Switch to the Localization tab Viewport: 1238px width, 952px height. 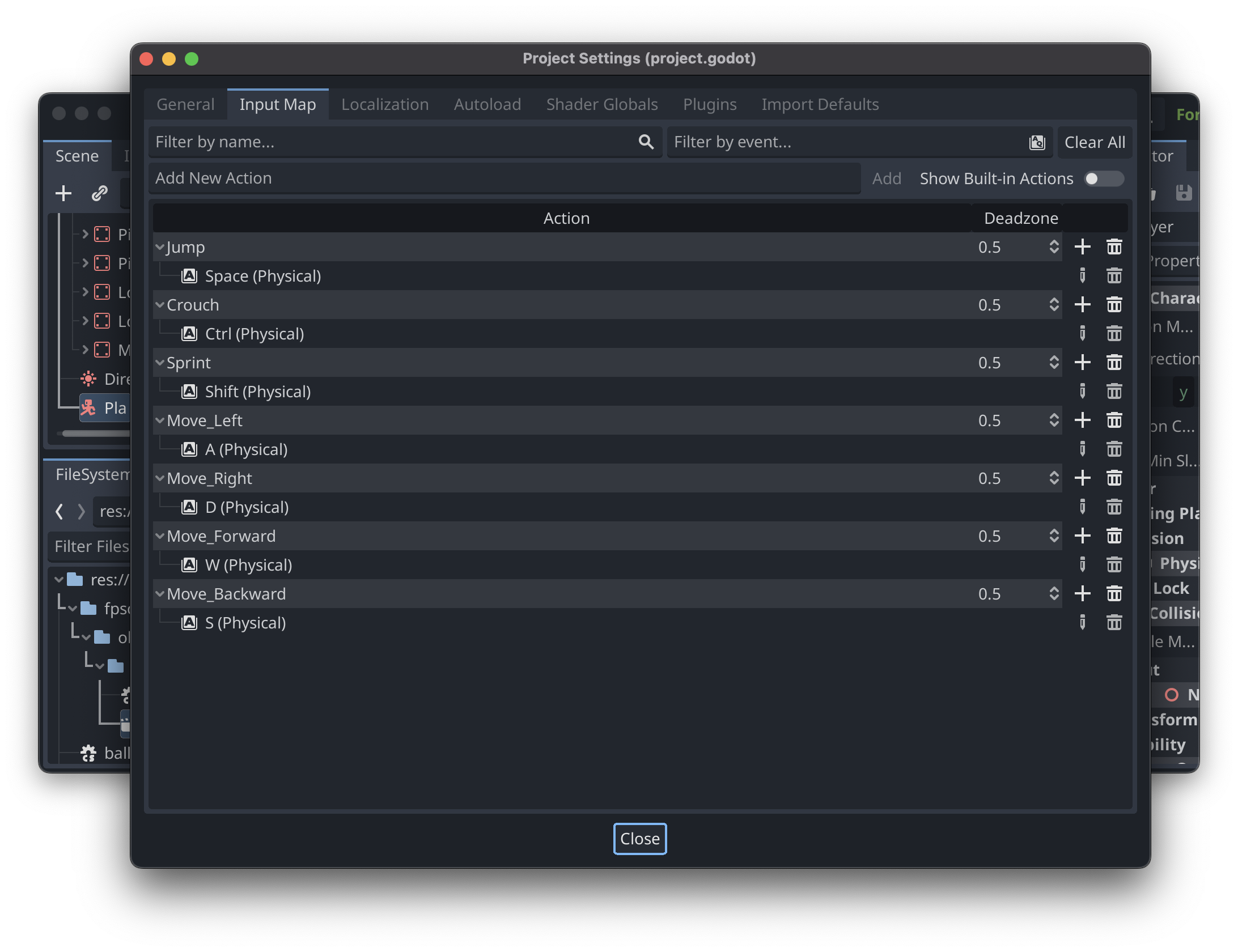click(x=384, y=104)
